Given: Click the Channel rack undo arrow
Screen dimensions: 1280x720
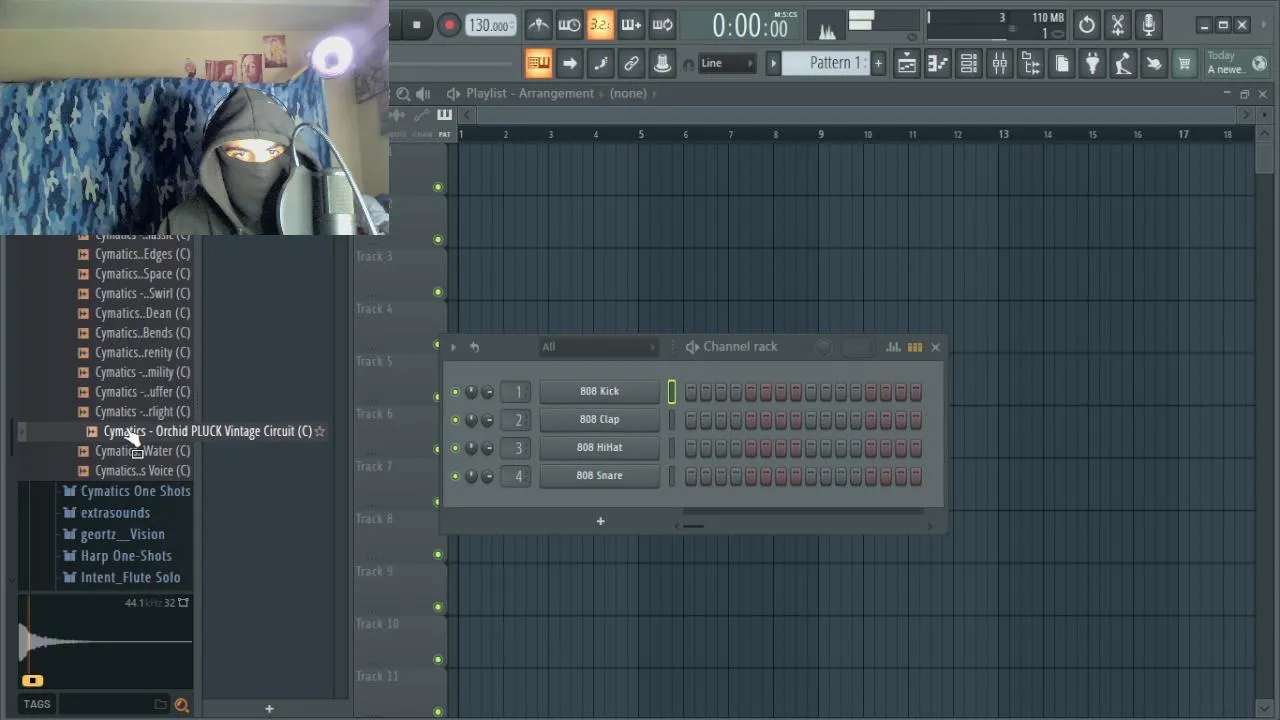Looking at the screenshot, I should (x=475, y=347).
